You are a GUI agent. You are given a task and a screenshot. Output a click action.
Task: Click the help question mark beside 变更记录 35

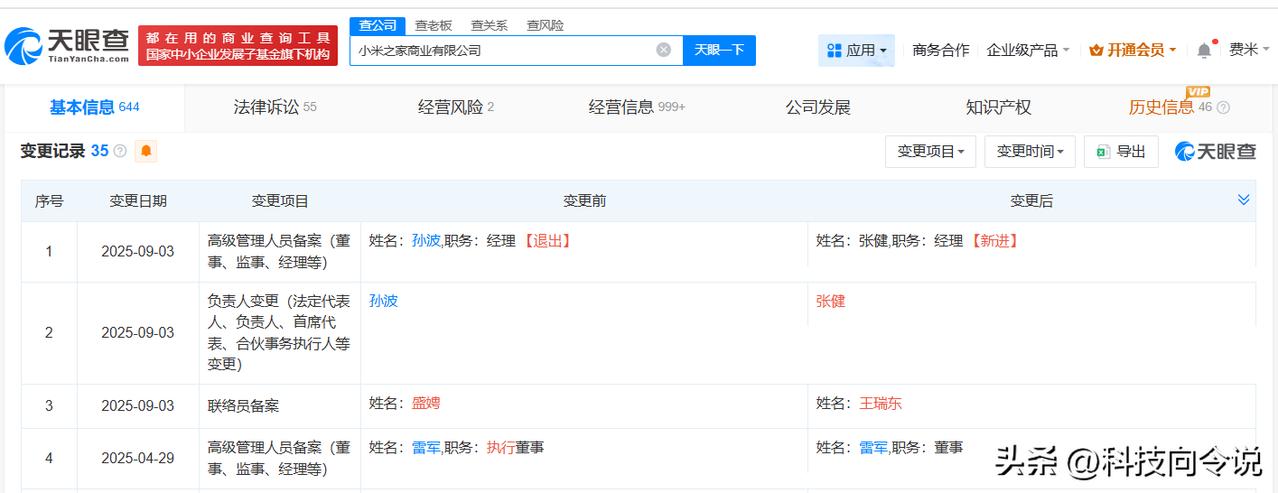(120, 151)
